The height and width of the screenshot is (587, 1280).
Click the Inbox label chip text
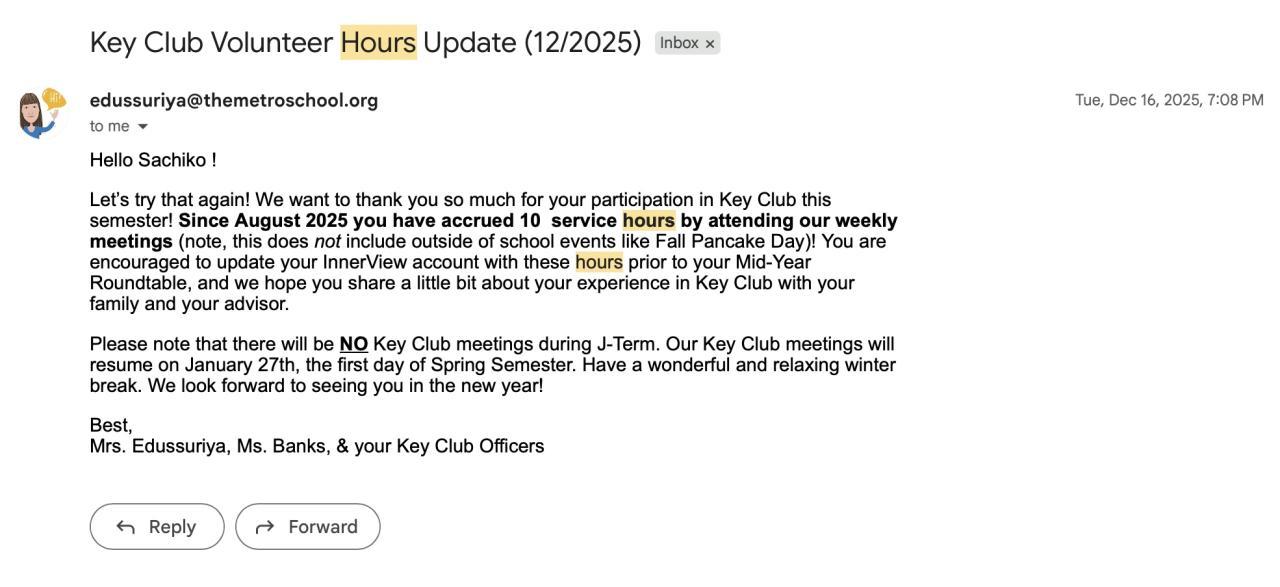click(679, 43)
